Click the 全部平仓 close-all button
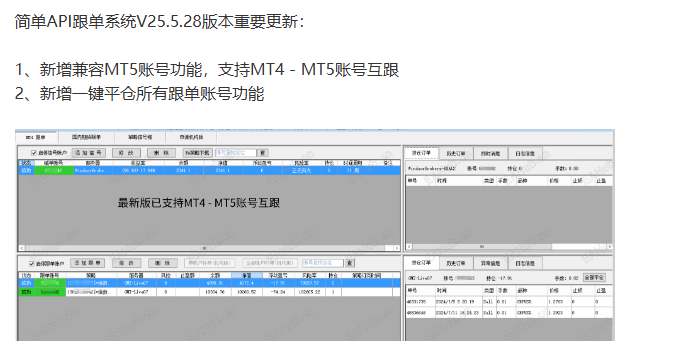The height and width of the screenshot is (364, 685). click(x=595, y=277)
